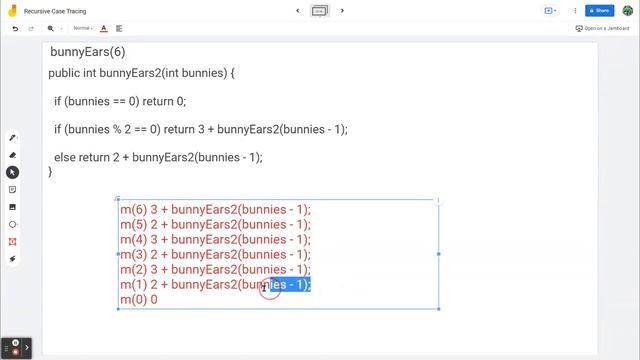The image size is (640, 360).
Task: Open the text alignment options
Action: (119, 29)
